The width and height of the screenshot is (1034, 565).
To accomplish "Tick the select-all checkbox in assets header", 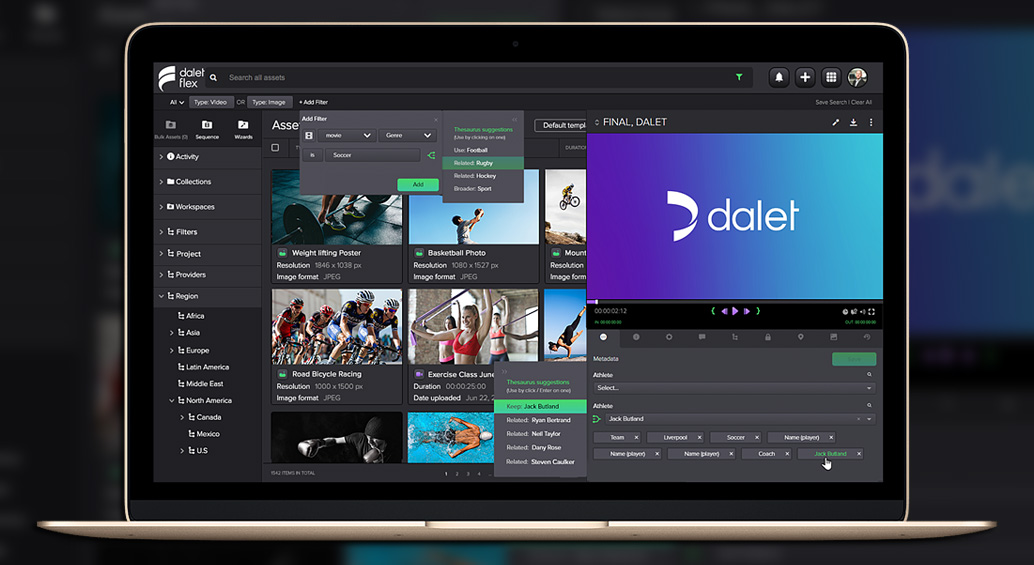I will click(276, 148).
